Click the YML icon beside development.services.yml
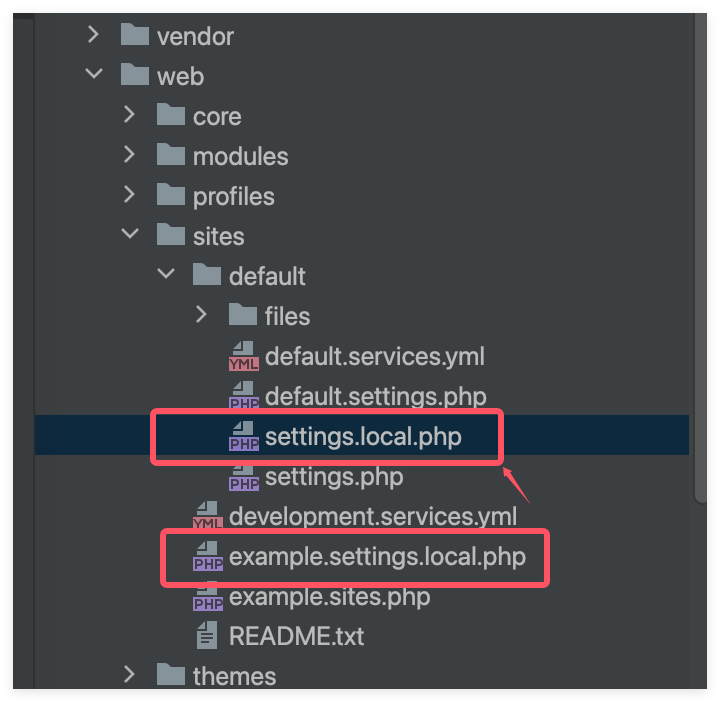The width and height of the screenshot is (720, 702). tap(208, 517)
